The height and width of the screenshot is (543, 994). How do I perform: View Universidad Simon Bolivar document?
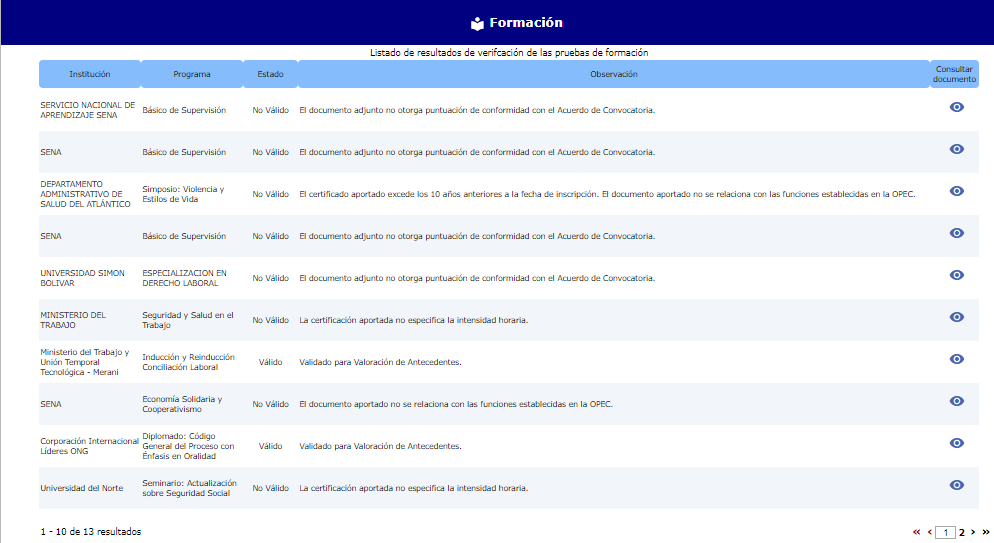(x=956, y=275)
